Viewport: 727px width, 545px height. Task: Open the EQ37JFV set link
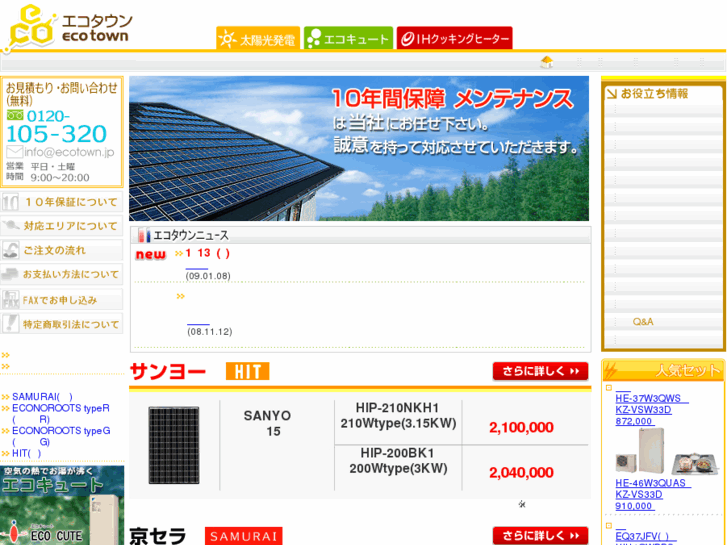click(646, 537)
